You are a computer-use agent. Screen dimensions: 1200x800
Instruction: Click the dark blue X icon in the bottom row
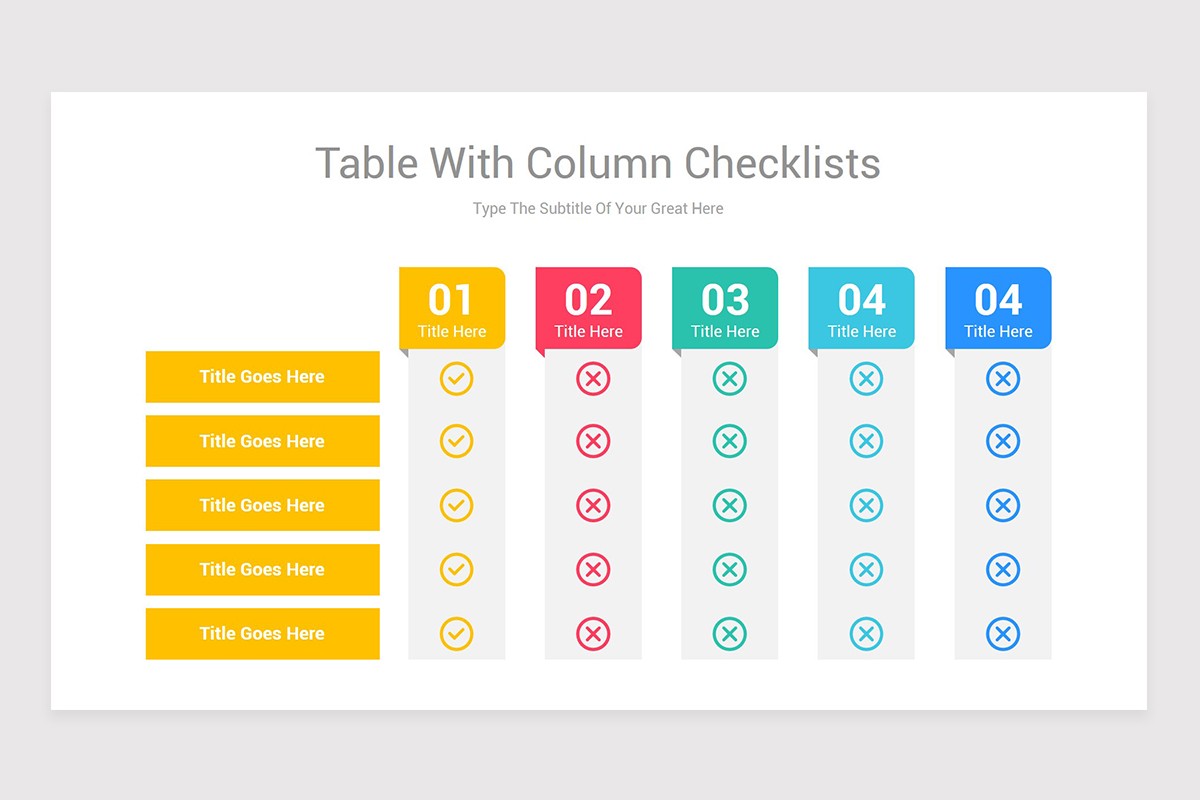pyautogui.click(x=1003, y=634)
